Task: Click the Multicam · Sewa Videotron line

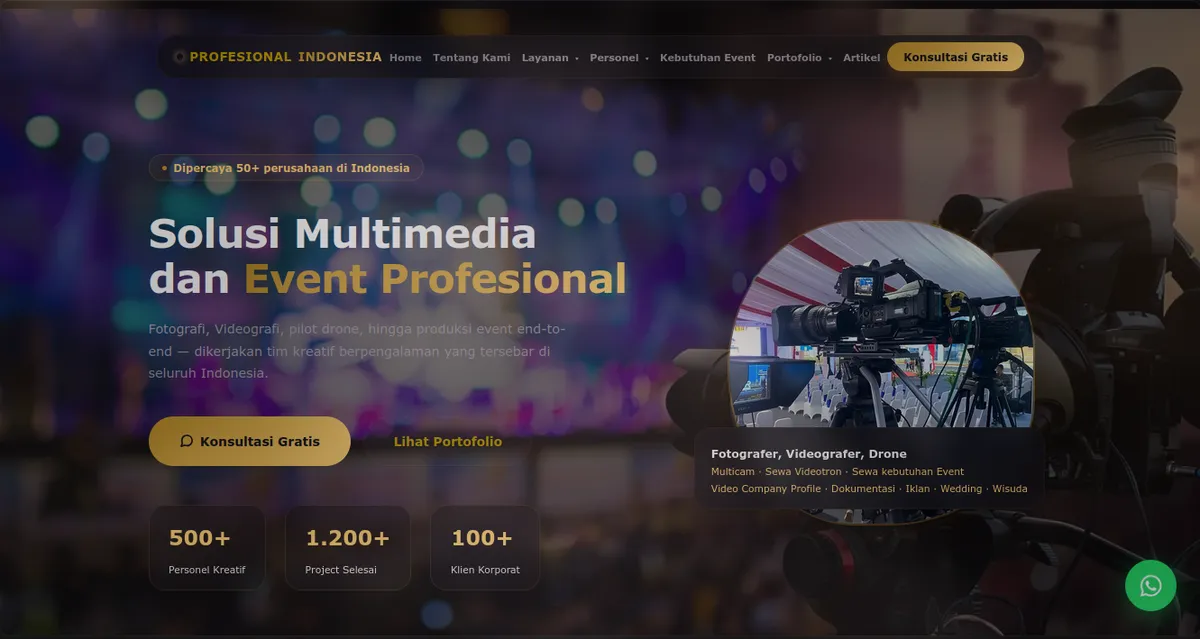Action: click(x=837, y=472)
